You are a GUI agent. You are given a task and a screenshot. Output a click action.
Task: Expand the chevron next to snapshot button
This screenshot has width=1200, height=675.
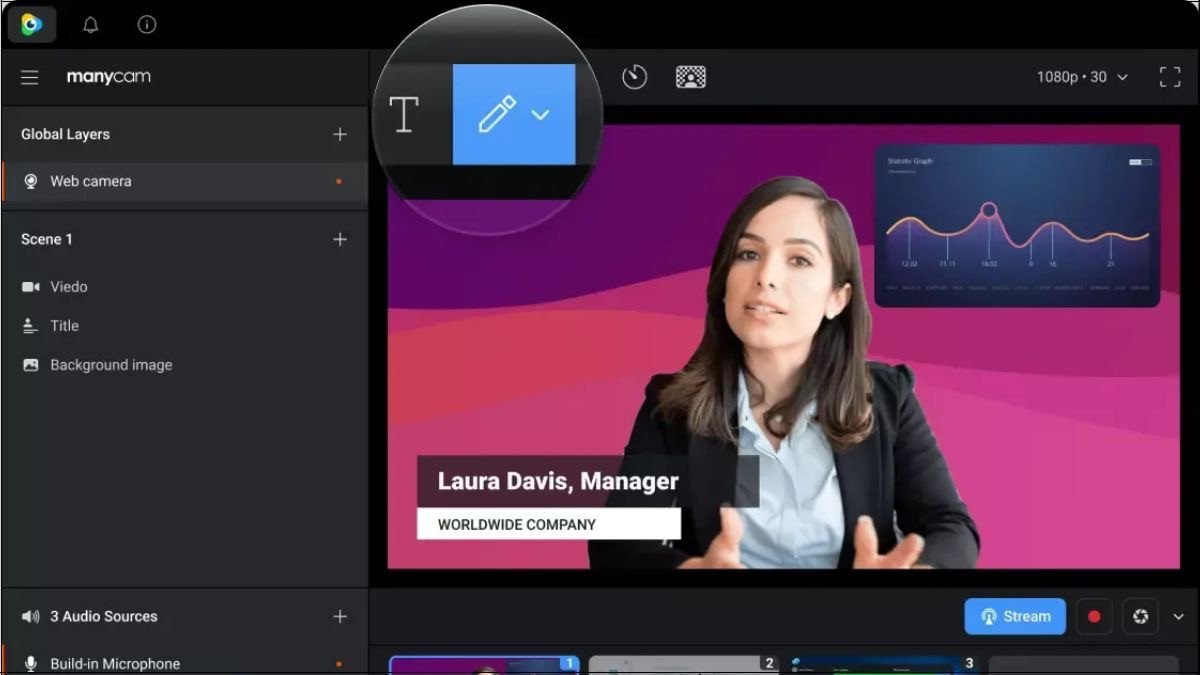[1178, 617]
